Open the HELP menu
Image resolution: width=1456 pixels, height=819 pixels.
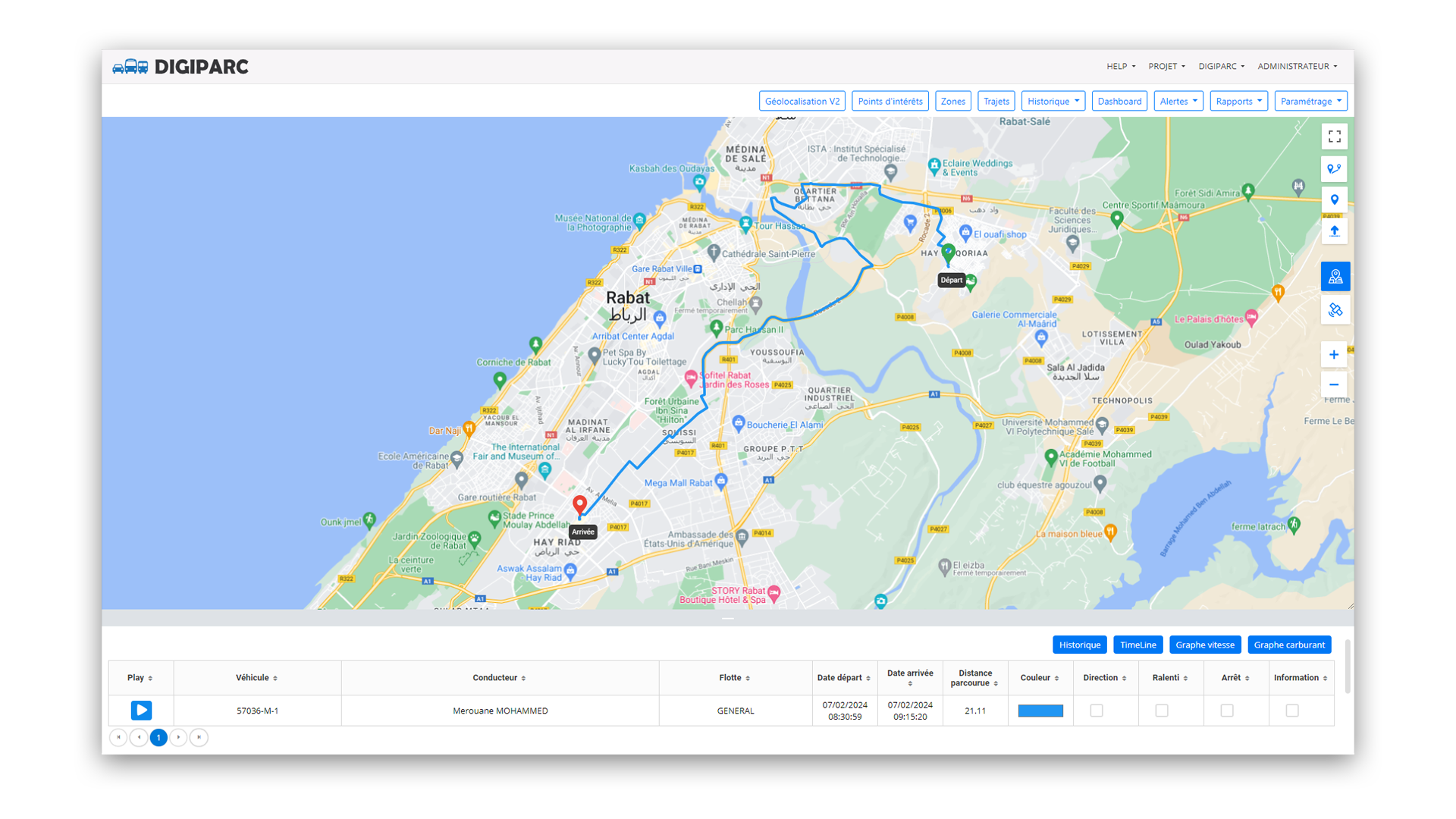(x=1121, y=67)
